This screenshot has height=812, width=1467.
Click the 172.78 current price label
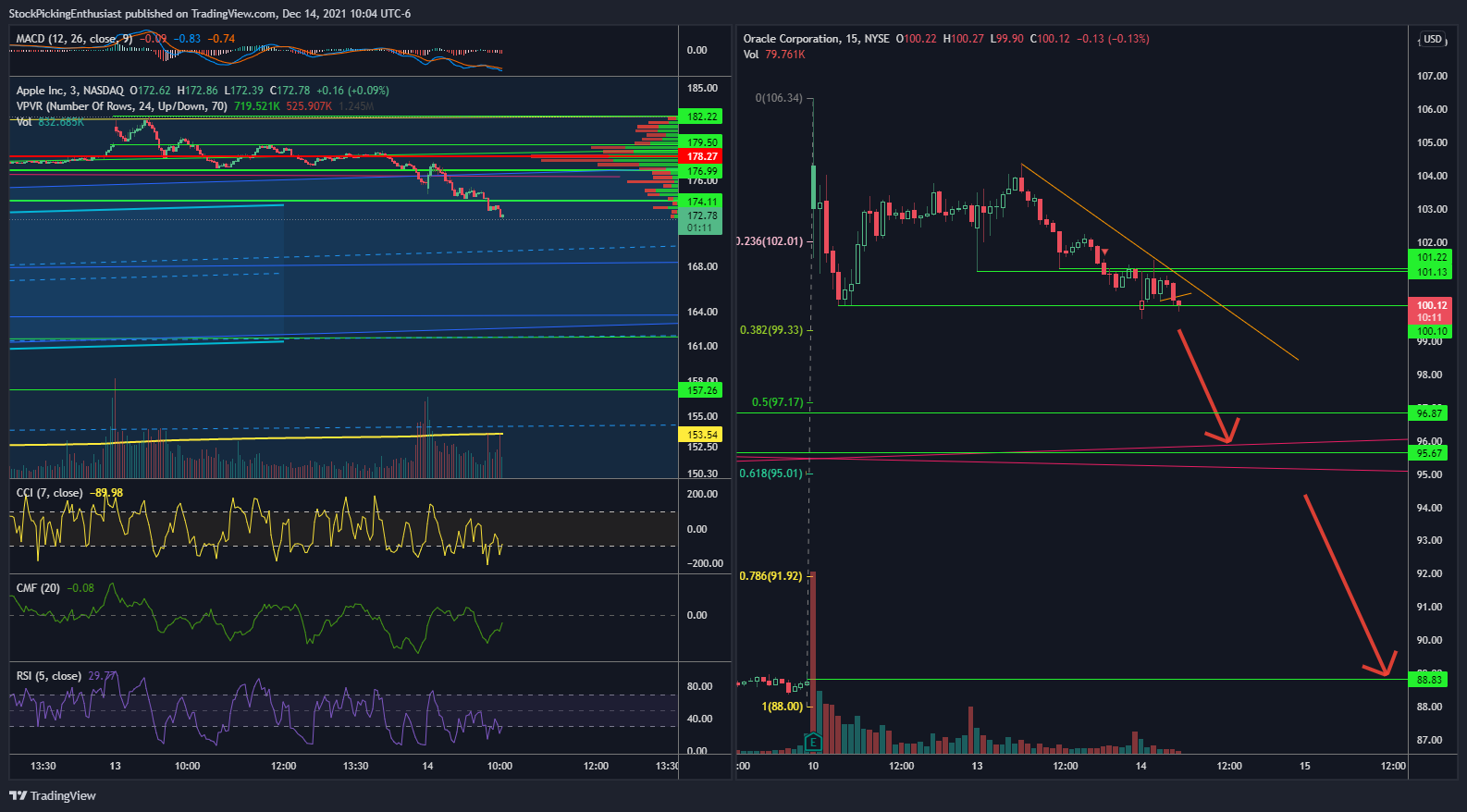pyautogui.click(x=702, y=215)
